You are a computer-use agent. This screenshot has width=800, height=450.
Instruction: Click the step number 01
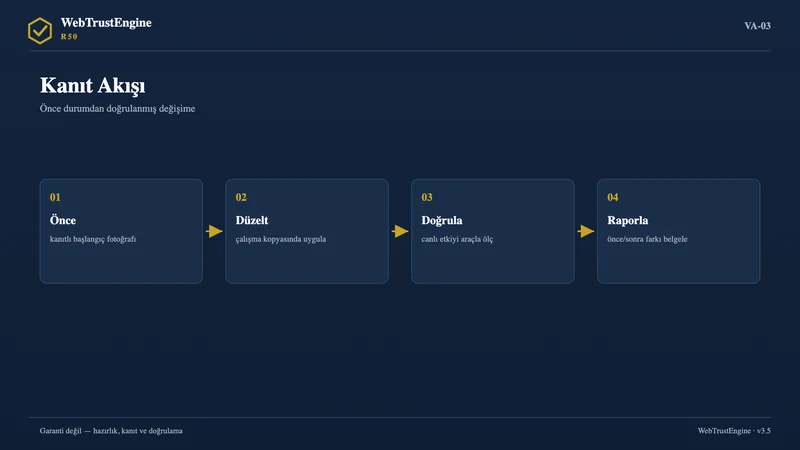click(55, 197)
